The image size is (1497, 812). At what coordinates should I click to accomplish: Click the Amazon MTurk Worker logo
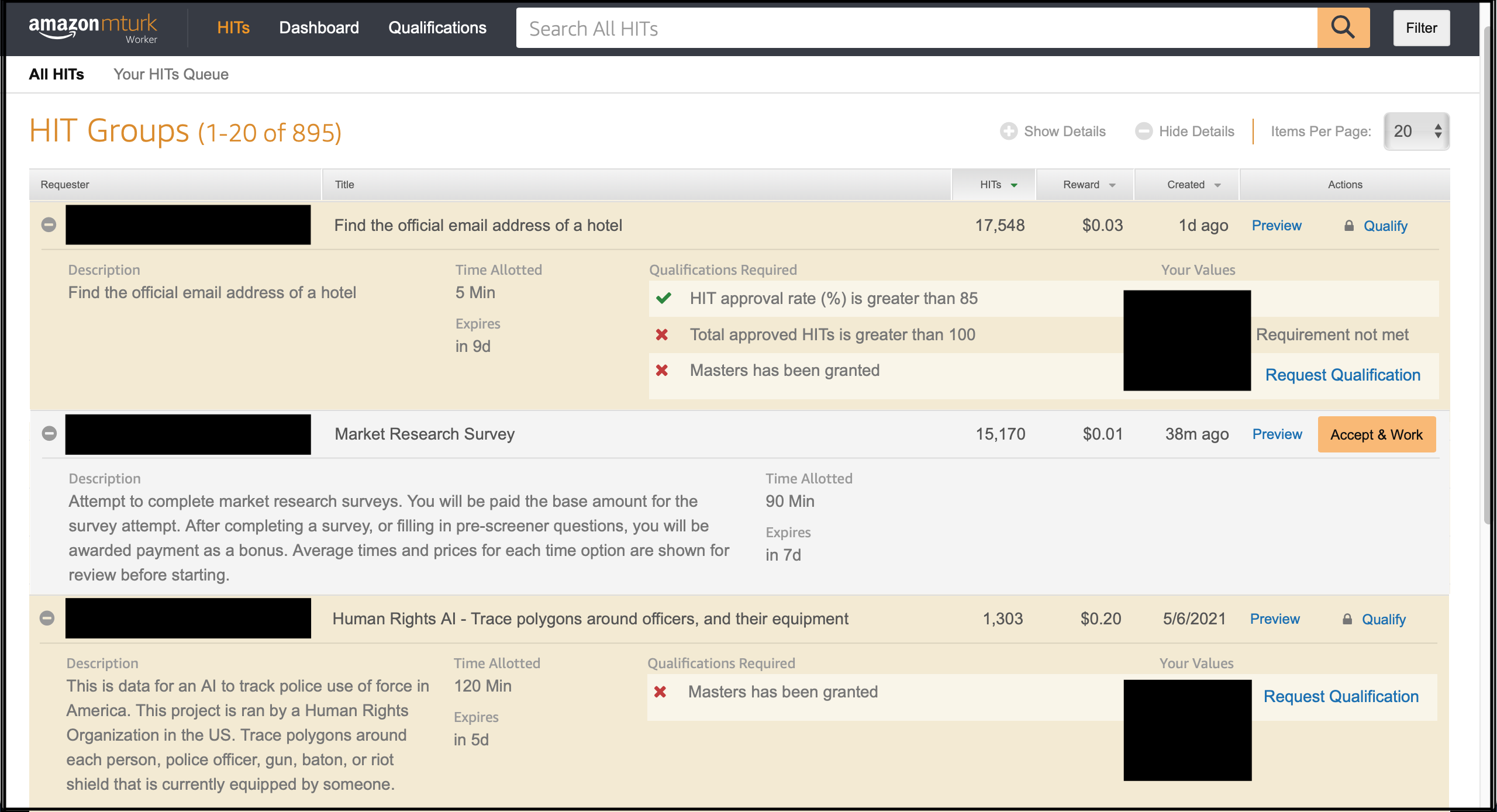pyautogui.click(x=94, y=26)
